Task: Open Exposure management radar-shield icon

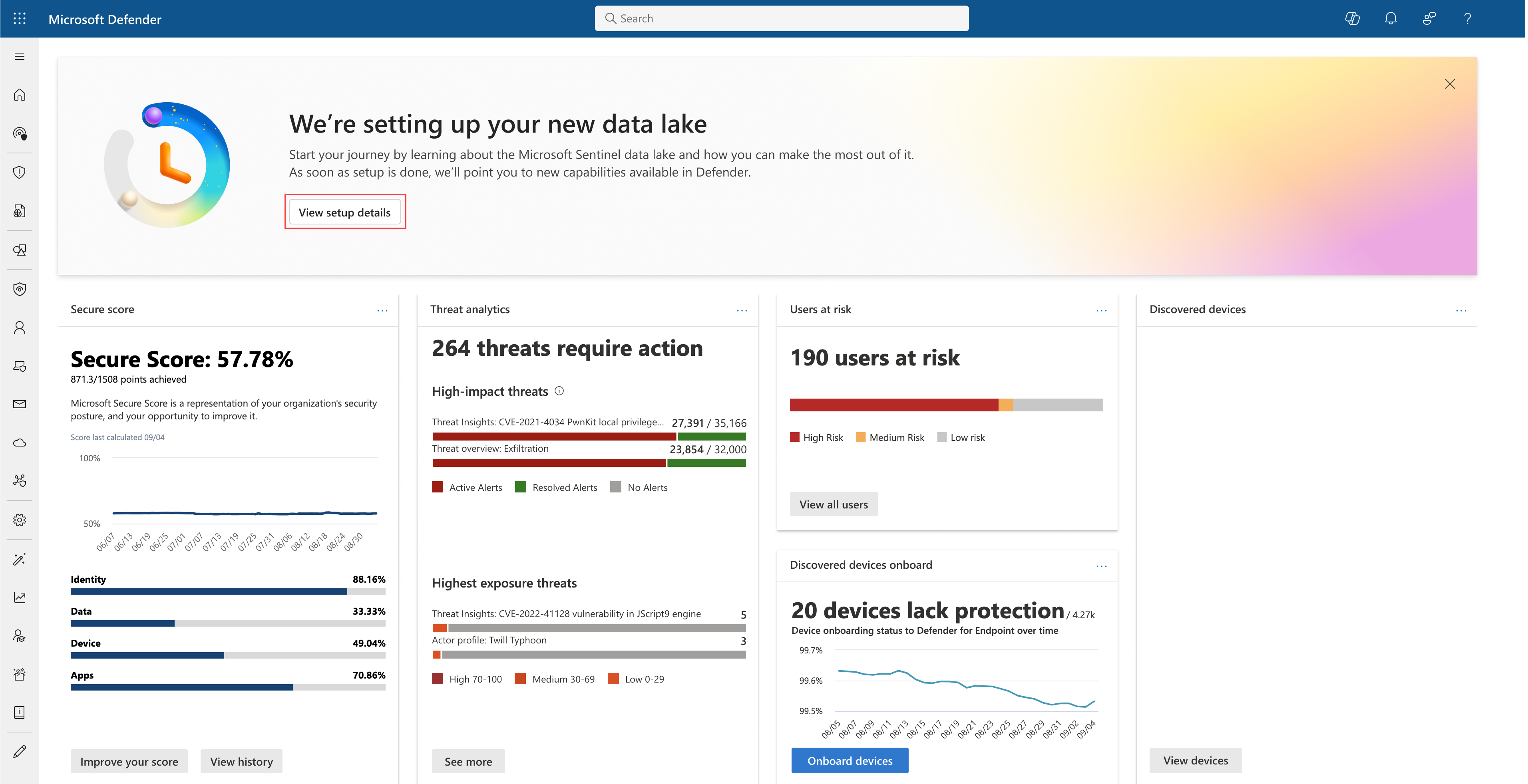Action: (20, 133)
